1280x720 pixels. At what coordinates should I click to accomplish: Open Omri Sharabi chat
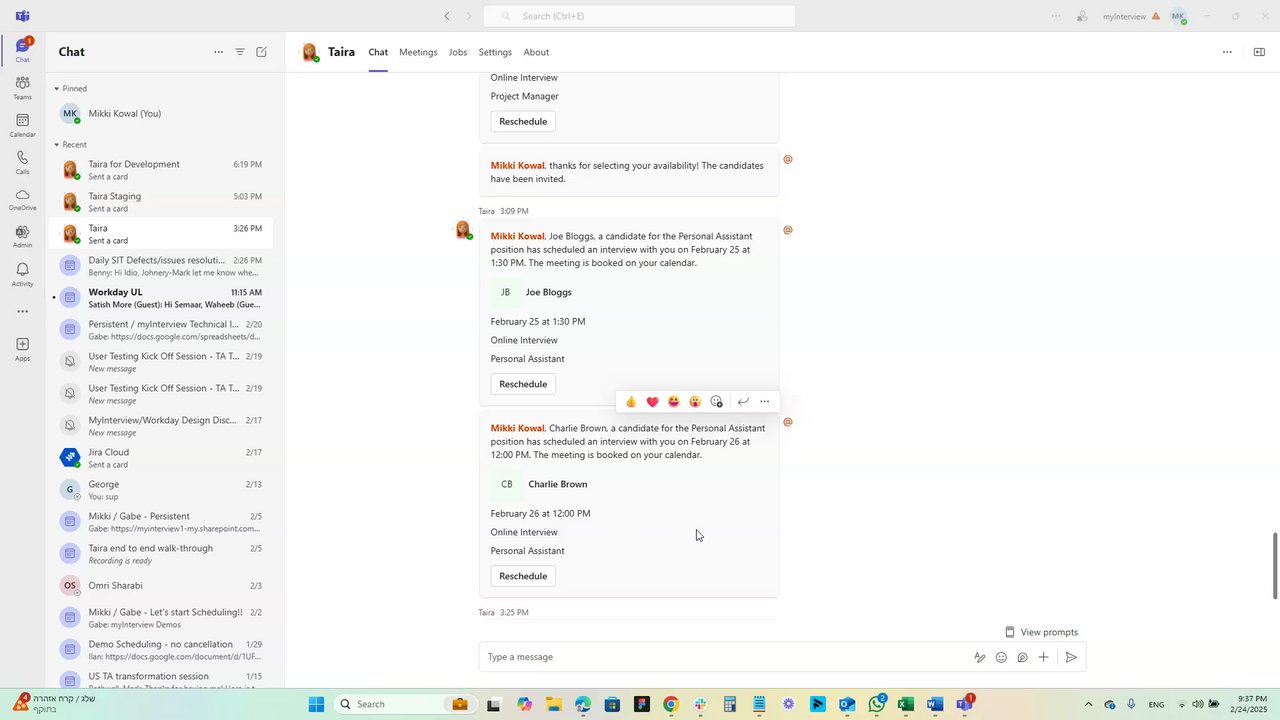160,585
